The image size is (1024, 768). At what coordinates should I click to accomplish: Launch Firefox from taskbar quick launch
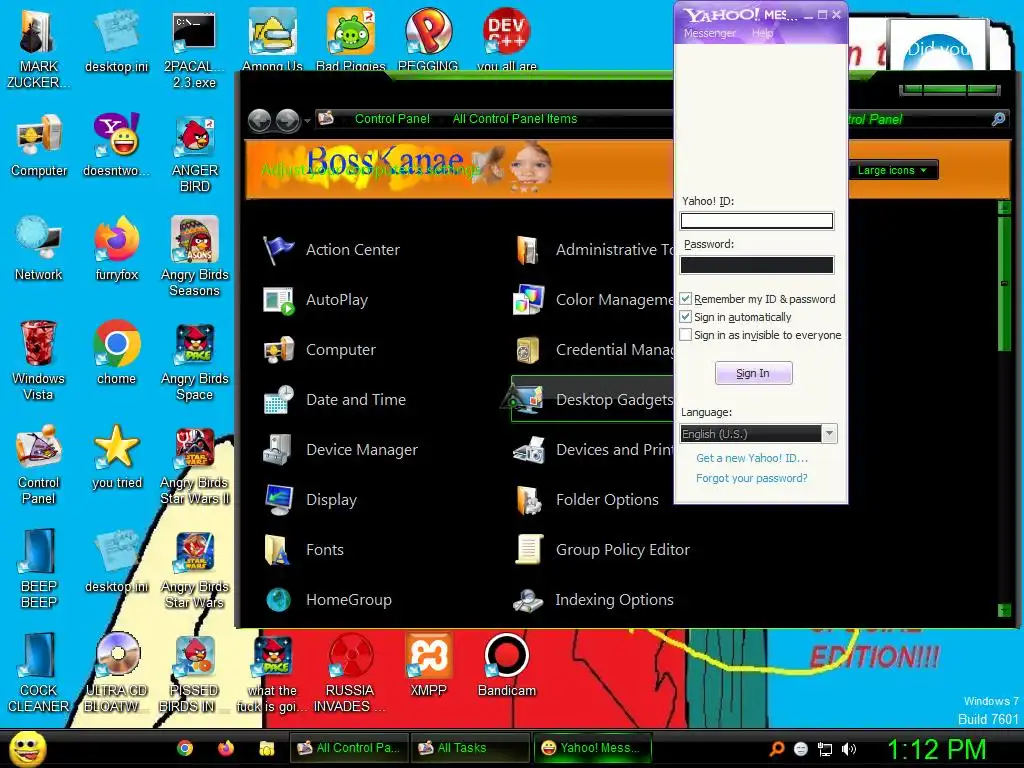tap(226, 748)
